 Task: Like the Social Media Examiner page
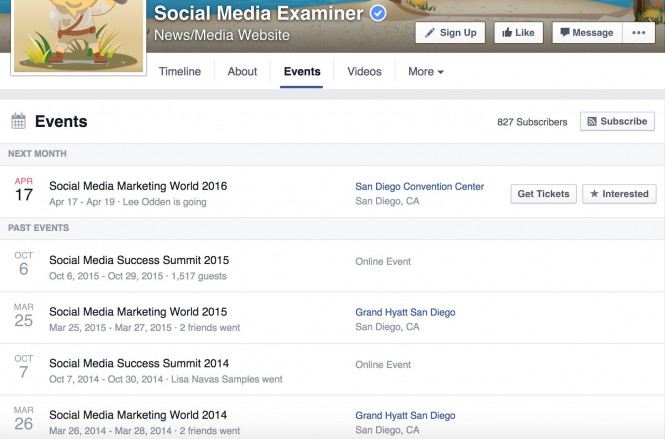tap(517, 33)
